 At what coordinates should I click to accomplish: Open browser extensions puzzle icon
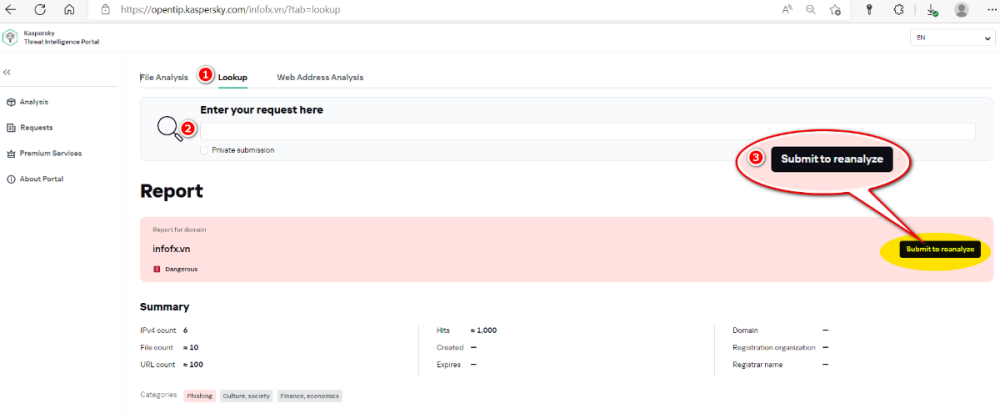click(x=899, y=10)
